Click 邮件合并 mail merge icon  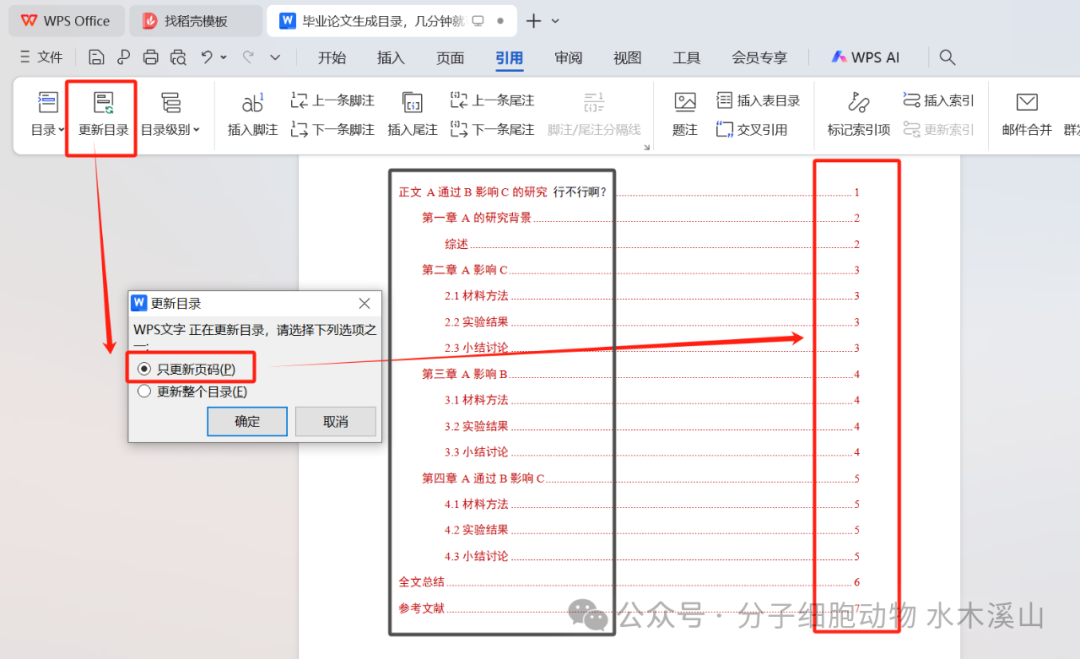[x=1027, y=114]
